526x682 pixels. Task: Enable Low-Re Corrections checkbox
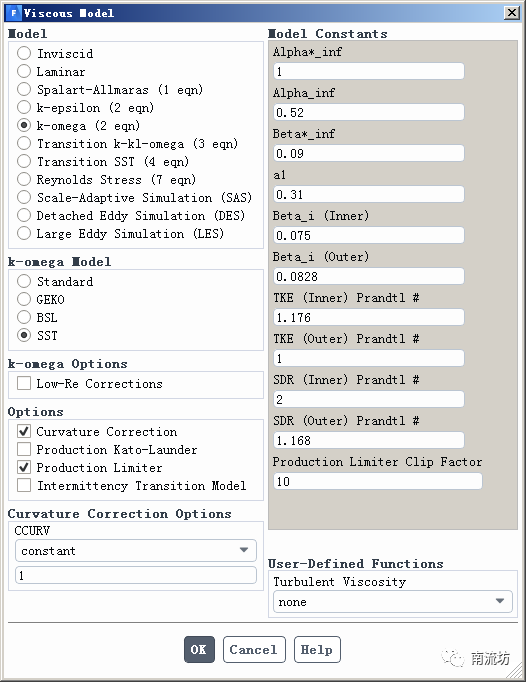[x=24, y=384]
